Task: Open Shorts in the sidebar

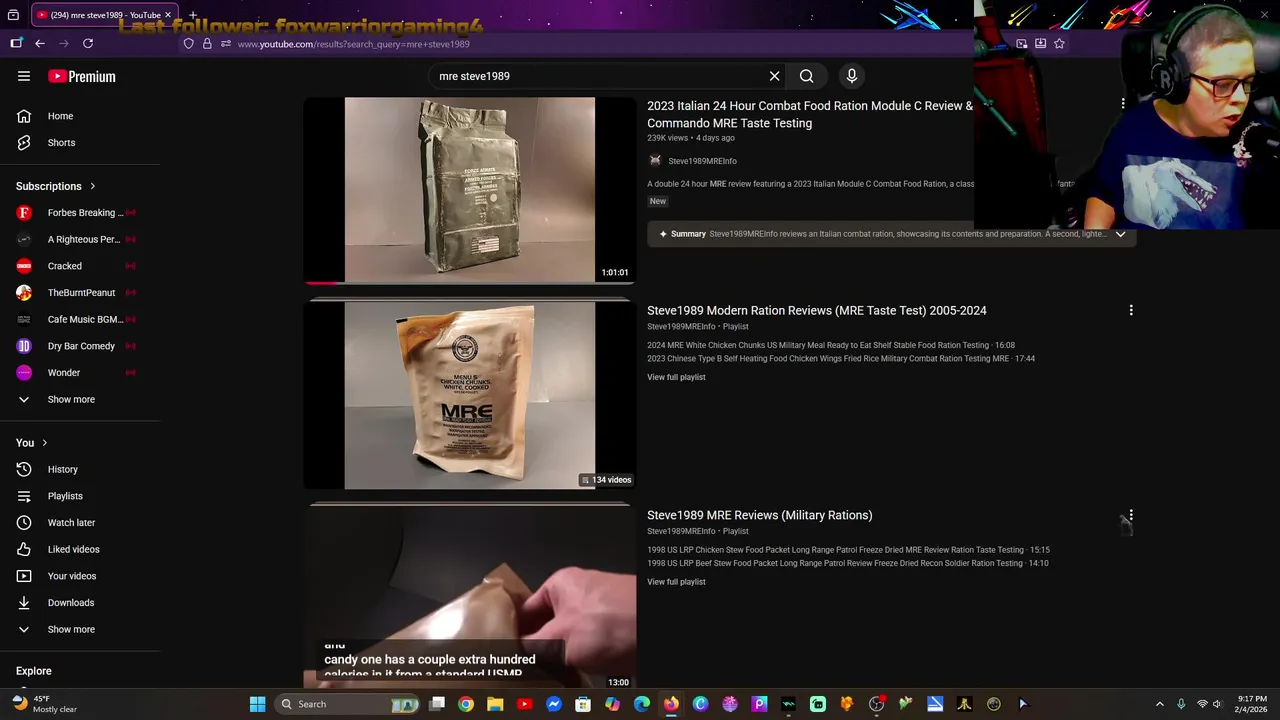Action: 80,143
